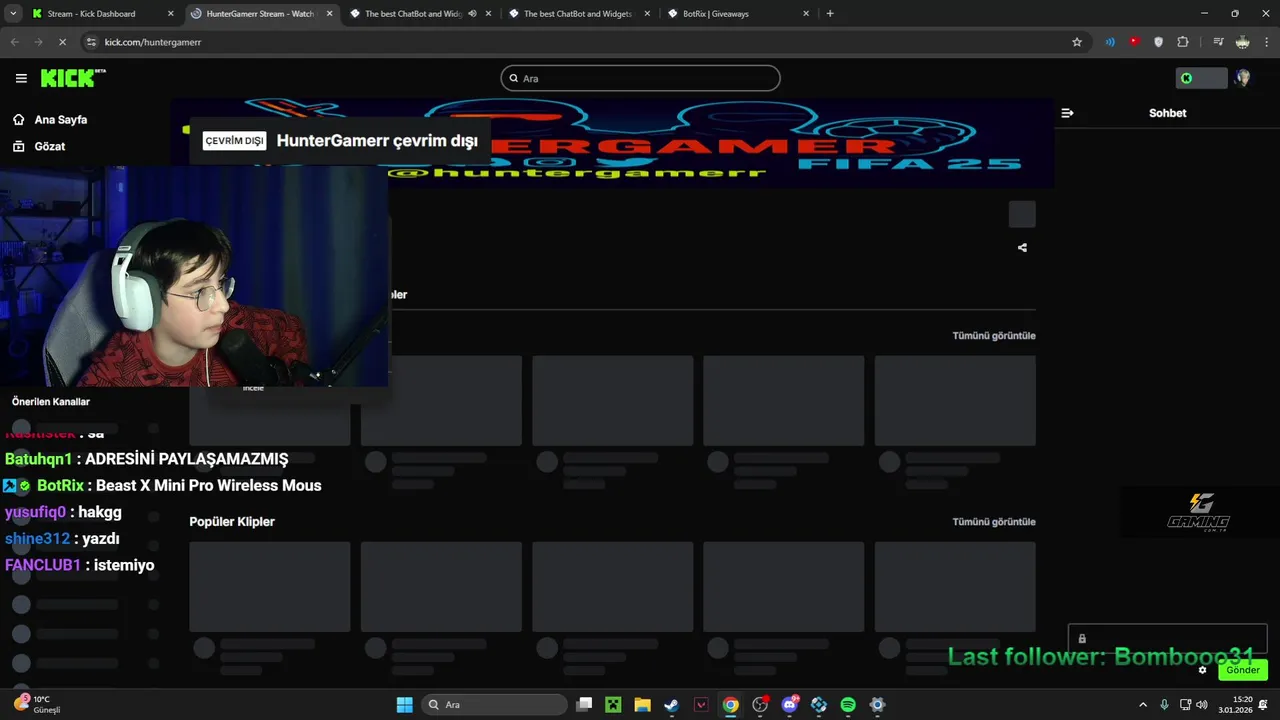
Task: Show hidden system tray icons
Action: click(1143, 705)
